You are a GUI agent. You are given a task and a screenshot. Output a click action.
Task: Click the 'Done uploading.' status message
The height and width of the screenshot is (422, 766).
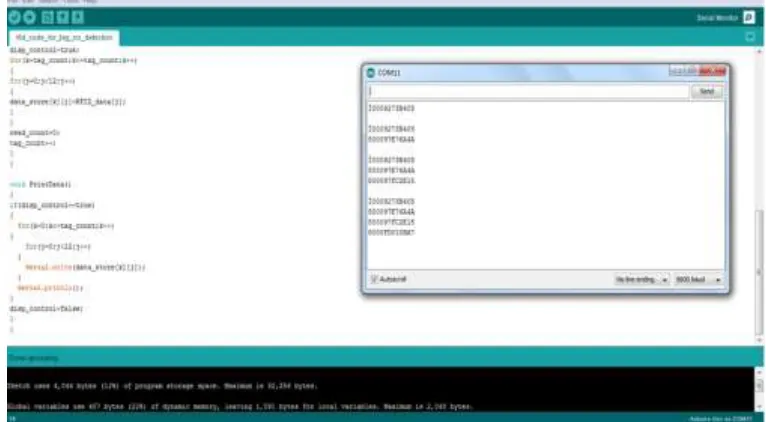click(x=33, y=359)
